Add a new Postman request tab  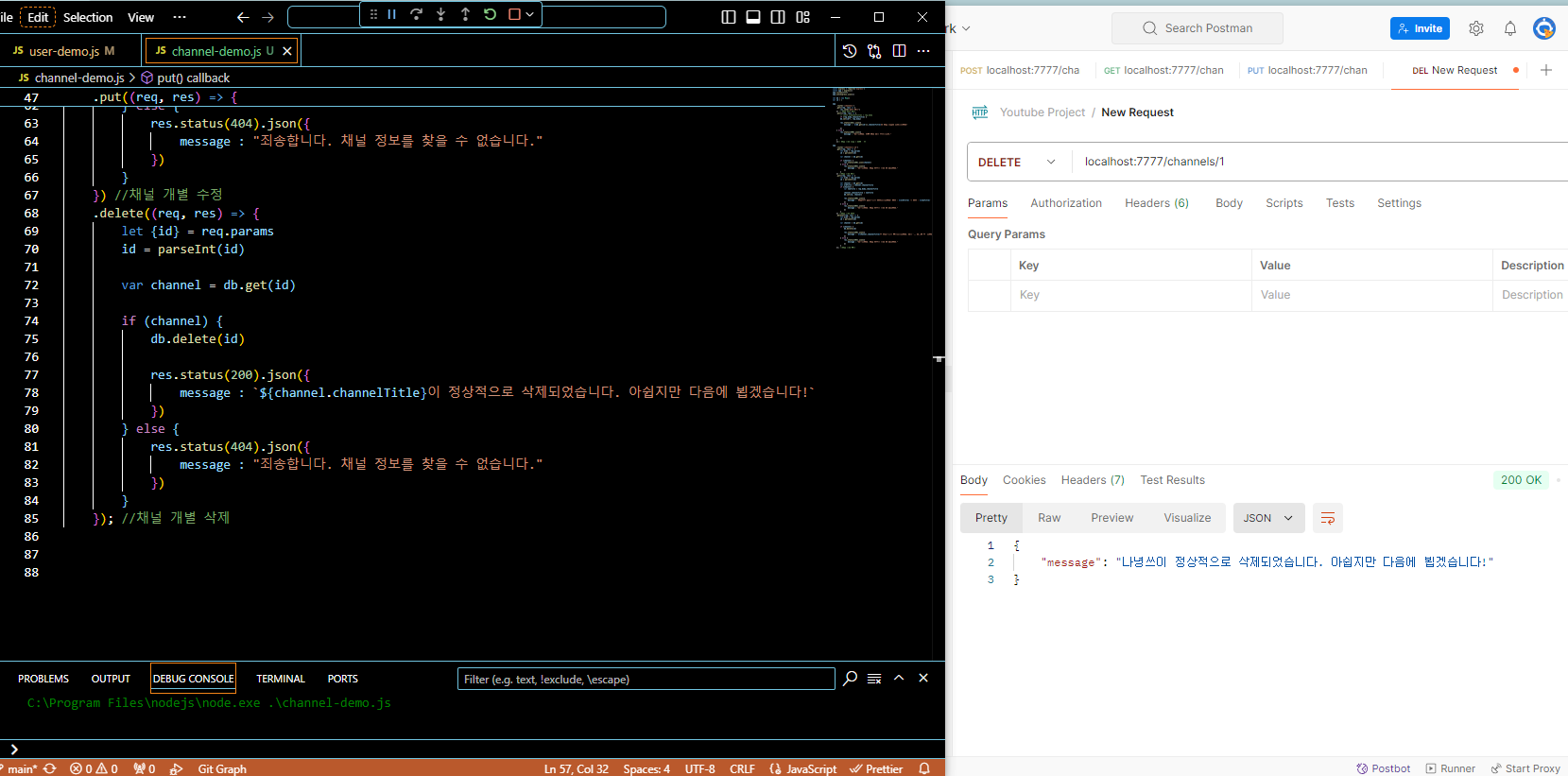[1546, 70]
